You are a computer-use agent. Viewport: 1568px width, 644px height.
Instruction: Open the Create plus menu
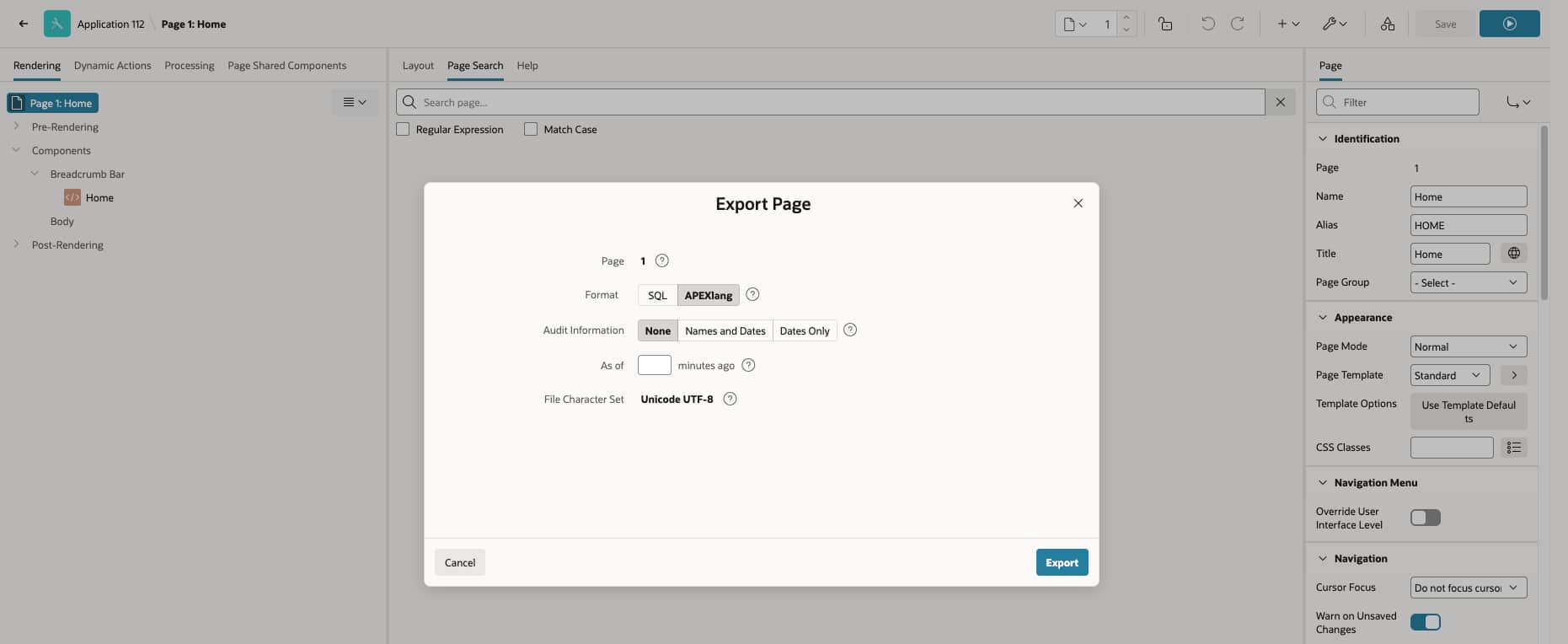click(x=1288, y=24)
